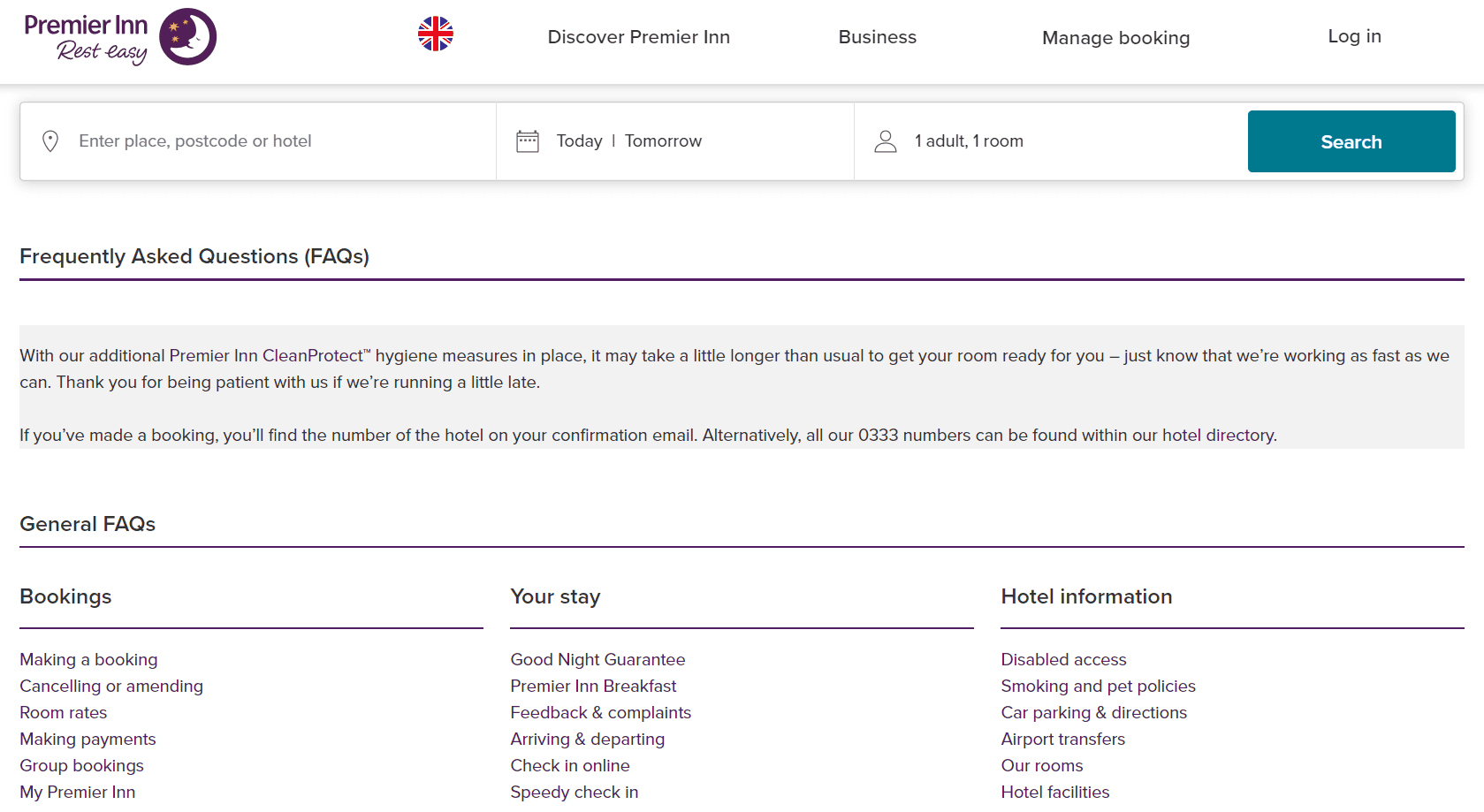
Task: Click the Search button
Action: tap(1351, 141)
